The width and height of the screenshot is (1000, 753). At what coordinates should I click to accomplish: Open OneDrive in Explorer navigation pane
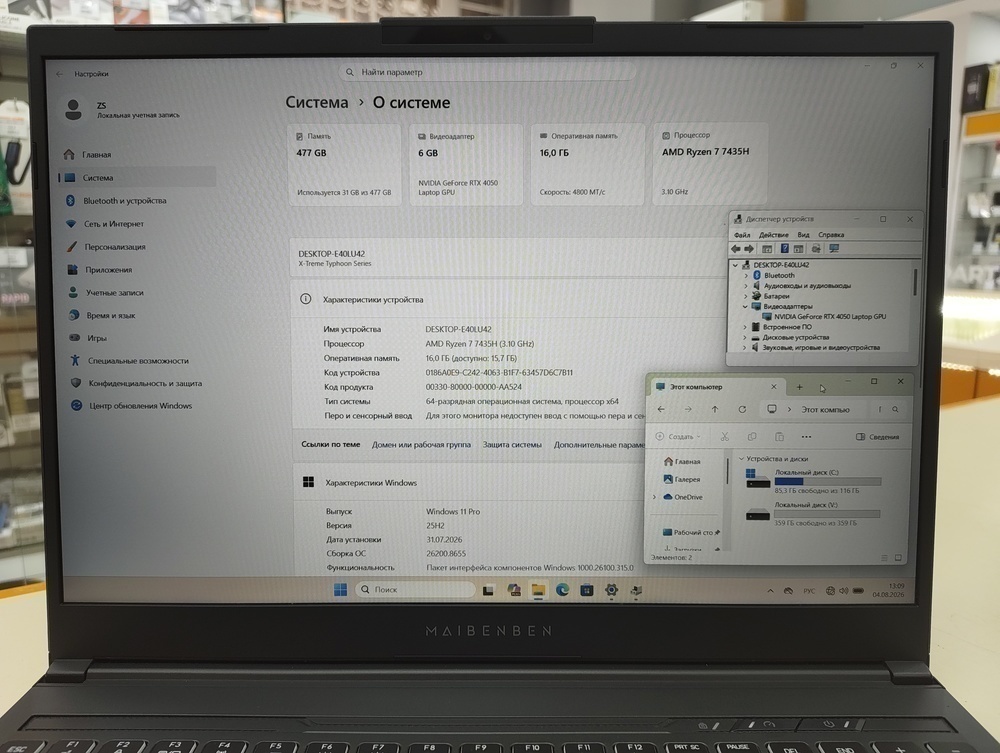click(x=683, y=497)
